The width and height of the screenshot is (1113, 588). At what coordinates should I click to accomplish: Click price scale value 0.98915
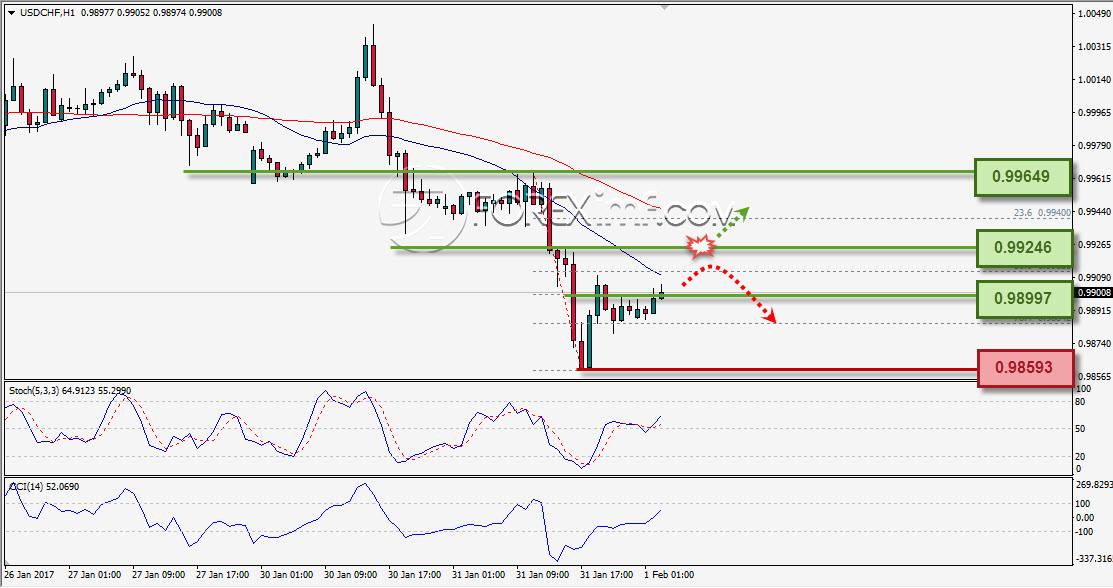(1094, 310)
